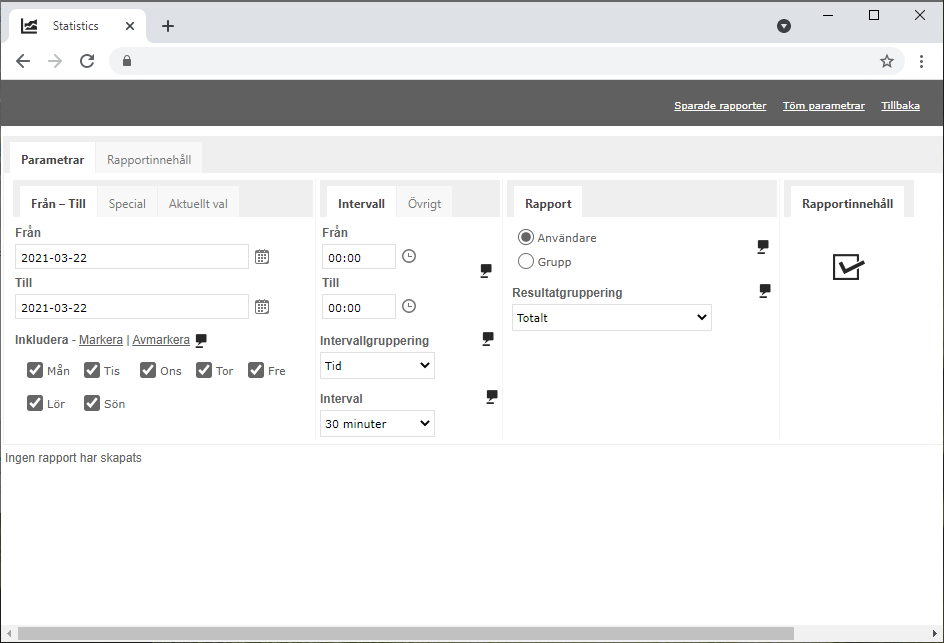
Task: Show help icon beside Användare option
Action: (x=763, y=246)
